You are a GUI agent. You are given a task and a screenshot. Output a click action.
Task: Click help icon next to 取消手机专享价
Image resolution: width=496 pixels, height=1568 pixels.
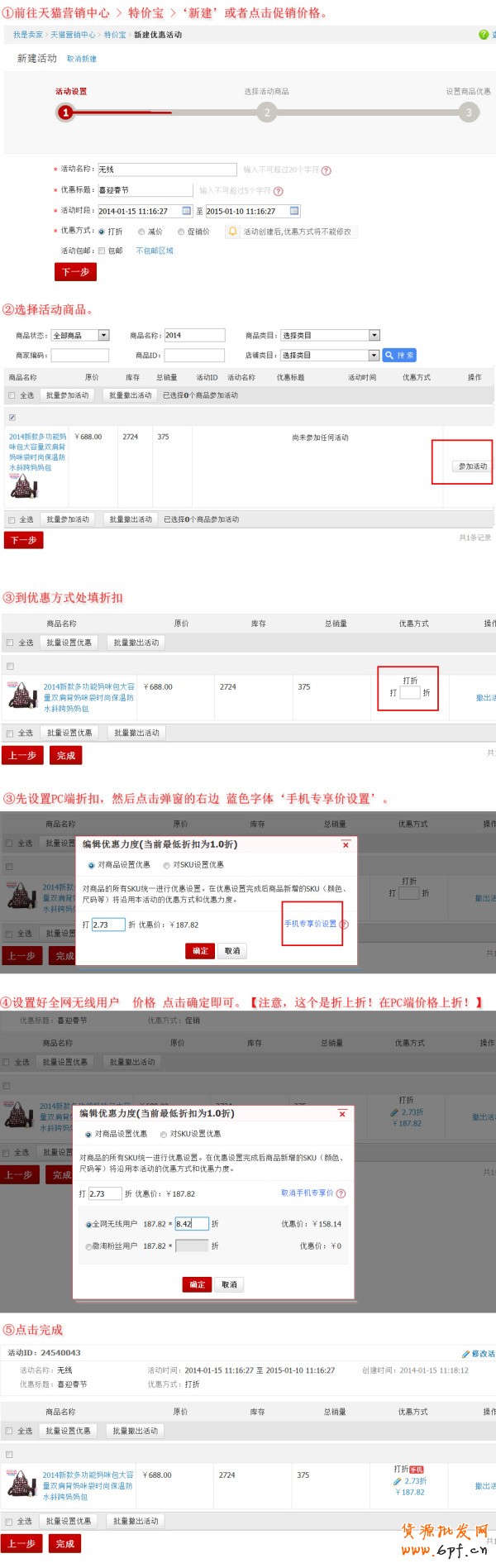pyautogui.click(x=341, y=1193)
